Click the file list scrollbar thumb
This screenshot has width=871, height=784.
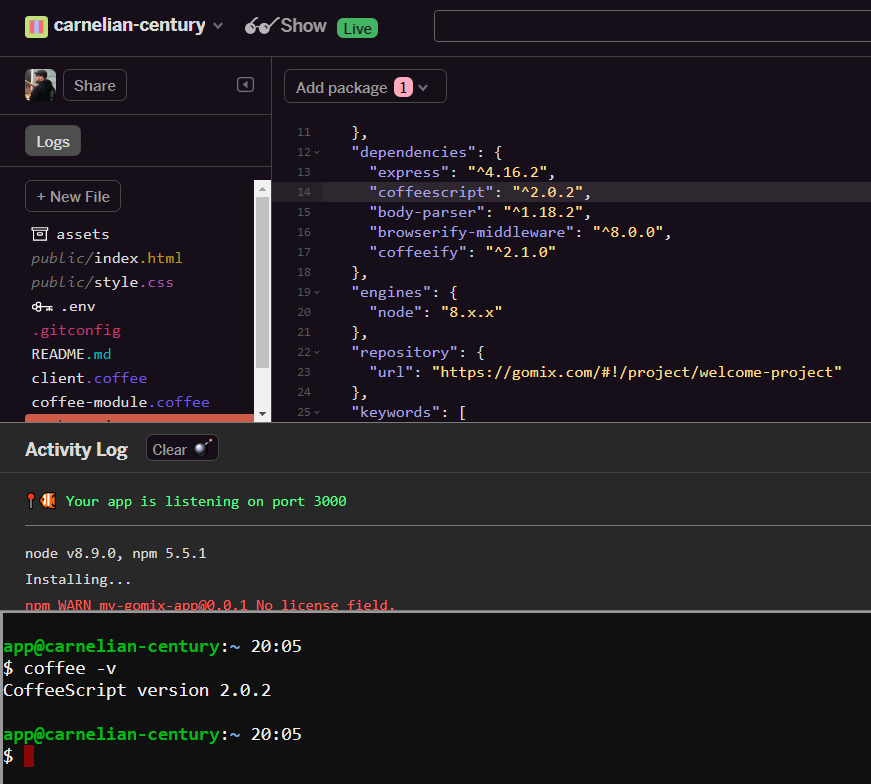(262, 282)
